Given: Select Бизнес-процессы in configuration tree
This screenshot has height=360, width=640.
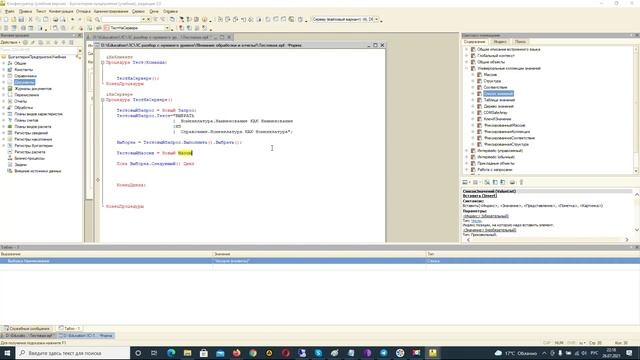Looking at the screenshot, I should 29,158.
